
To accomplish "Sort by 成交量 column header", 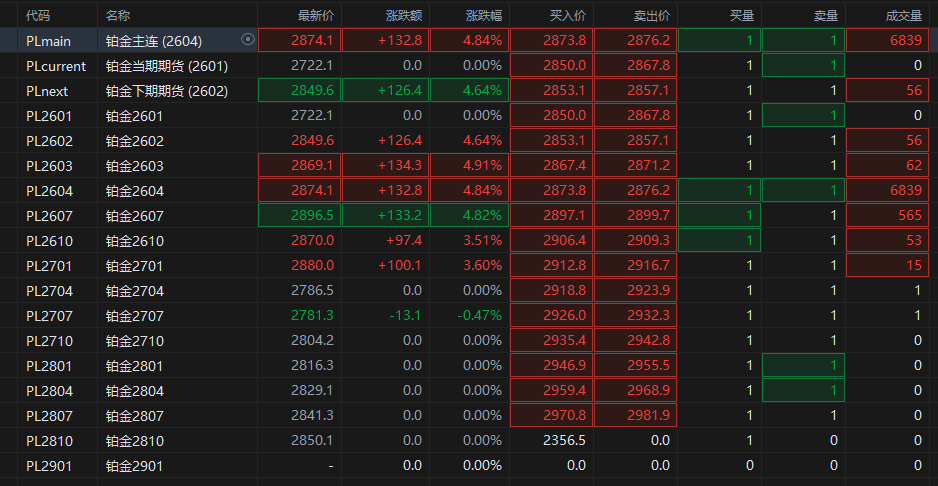I will (x=903, y=15).
